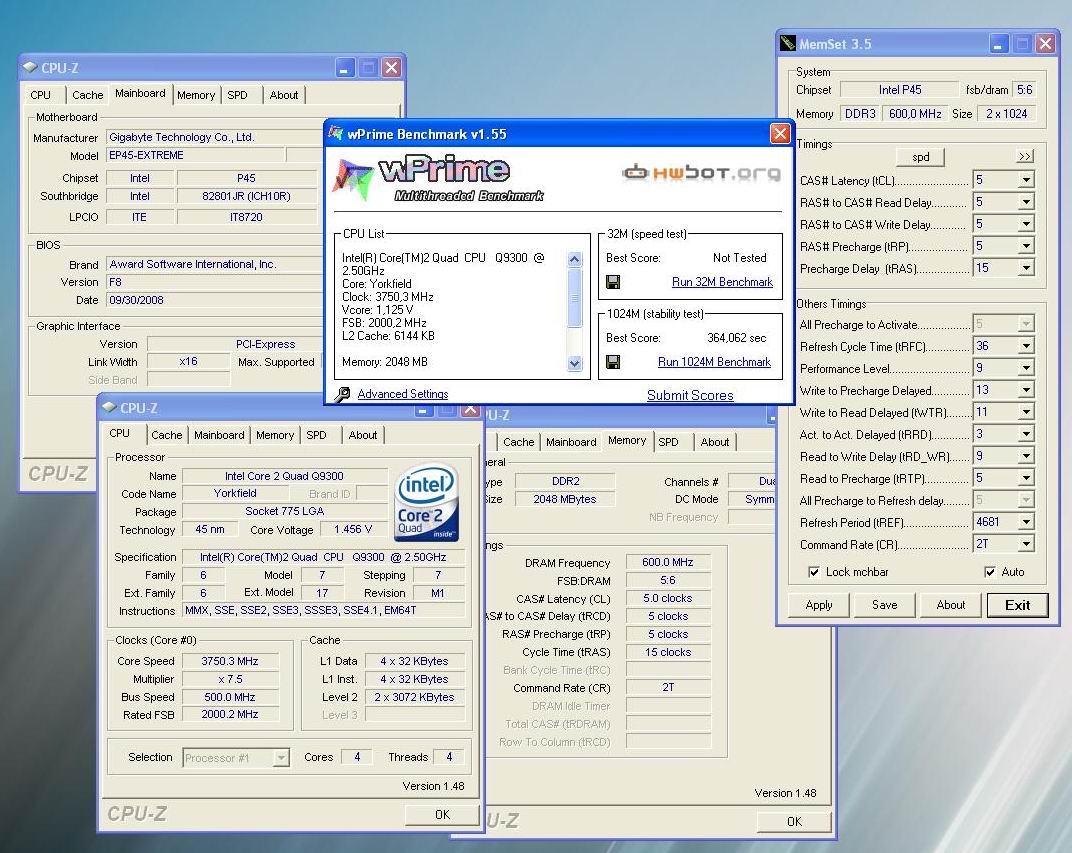
Task: Open SPD tab in Mainboard CPU-Z window
Action: coord(237,95)
